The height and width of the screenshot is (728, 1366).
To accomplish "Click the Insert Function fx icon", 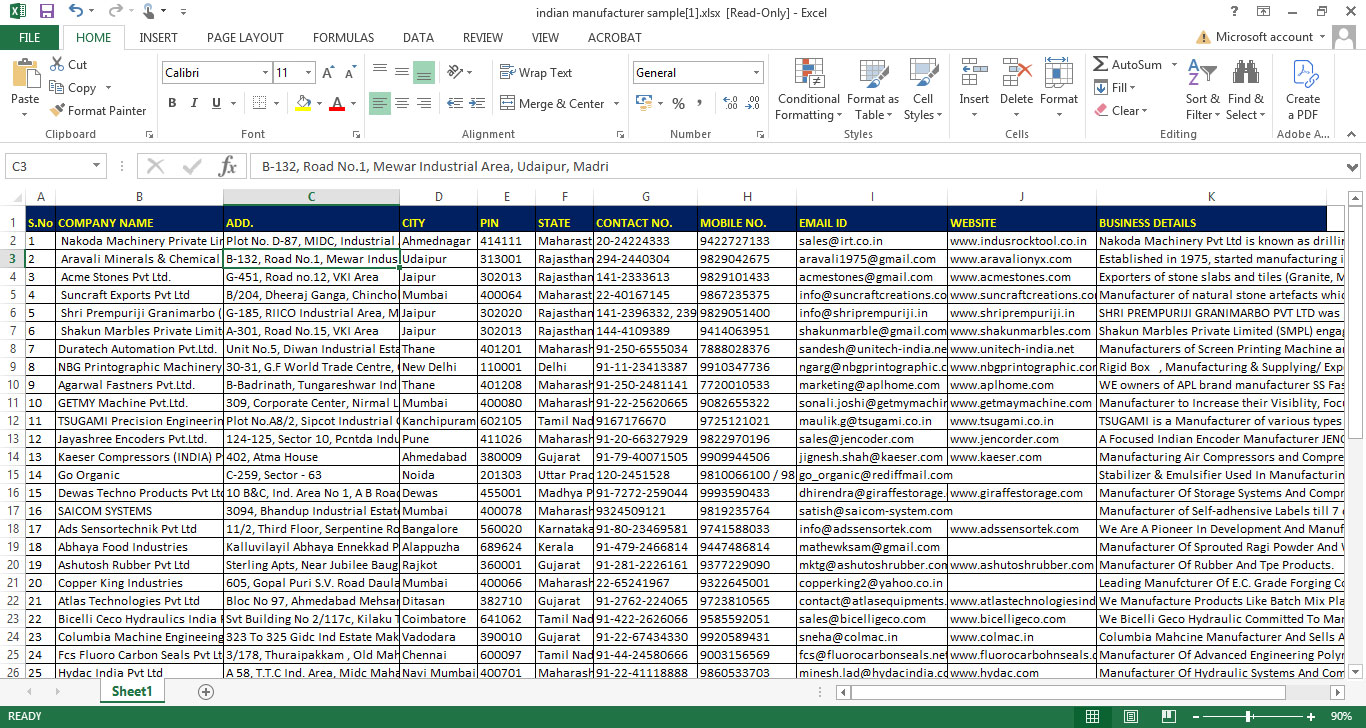I will coord(227,166).
